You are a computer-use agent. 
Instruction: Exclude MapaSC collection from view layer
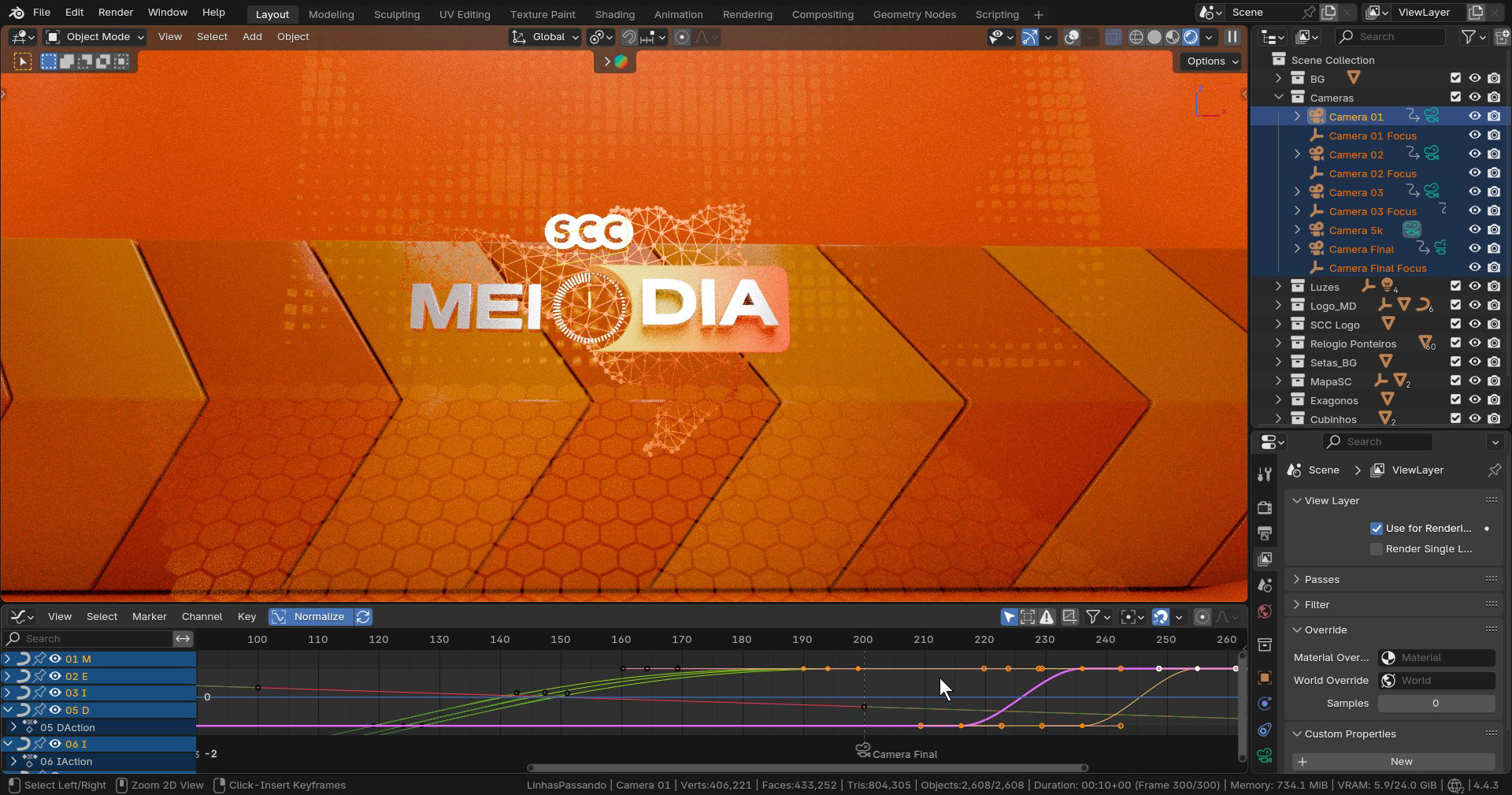click(1455, 381)
